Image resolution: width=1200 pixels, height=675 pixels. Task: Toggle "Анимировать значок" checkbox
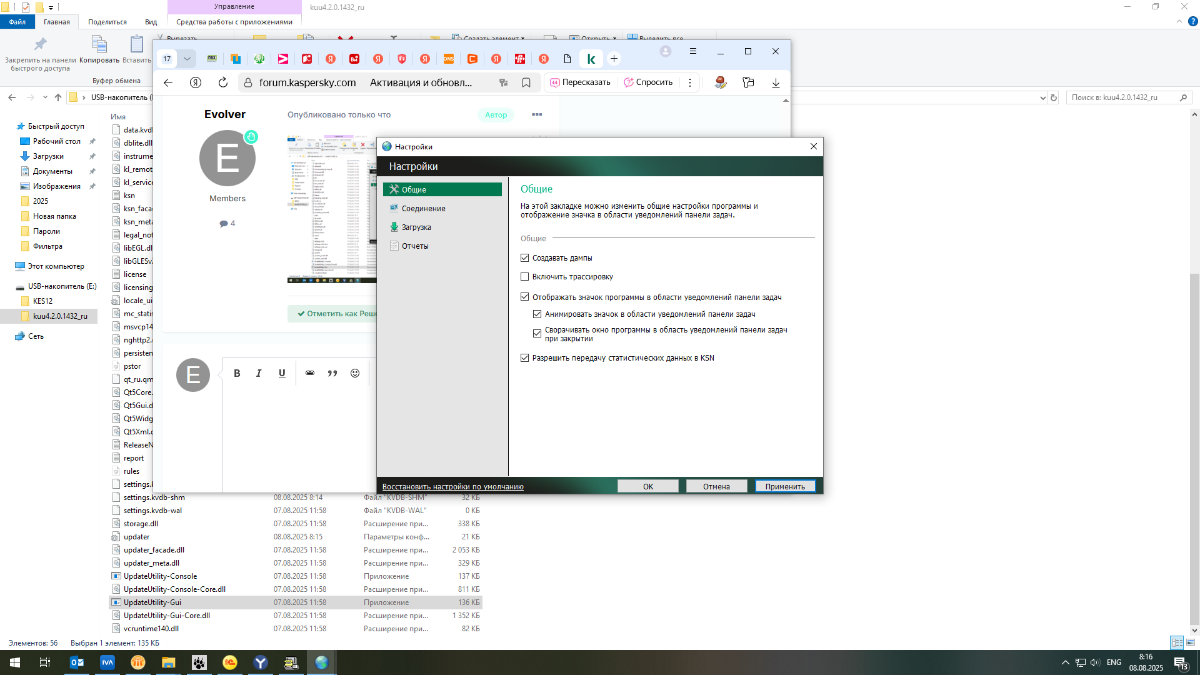[537, 314]
